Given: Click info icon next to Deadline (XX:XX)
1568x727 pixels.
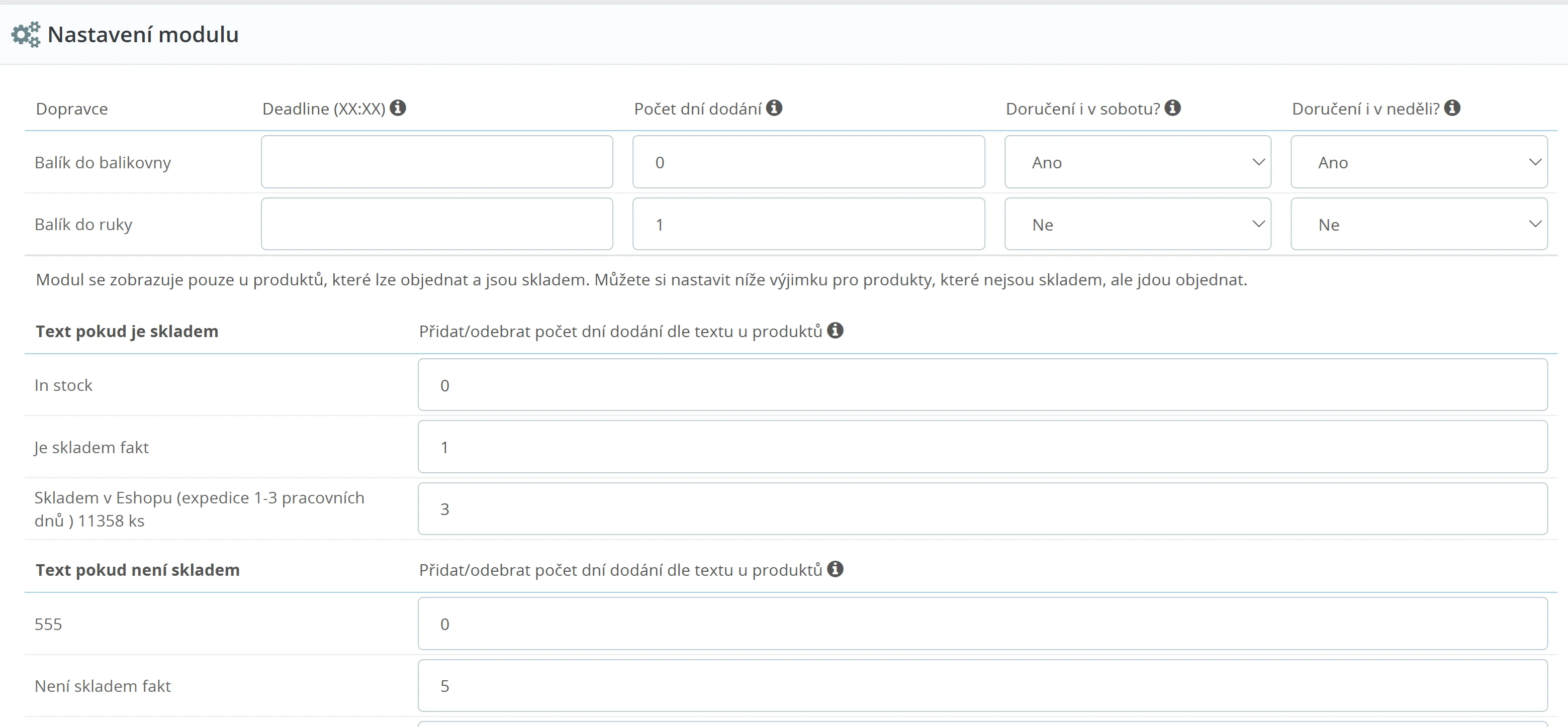Looking at the screenshot, I should click(x=398, y=108).
